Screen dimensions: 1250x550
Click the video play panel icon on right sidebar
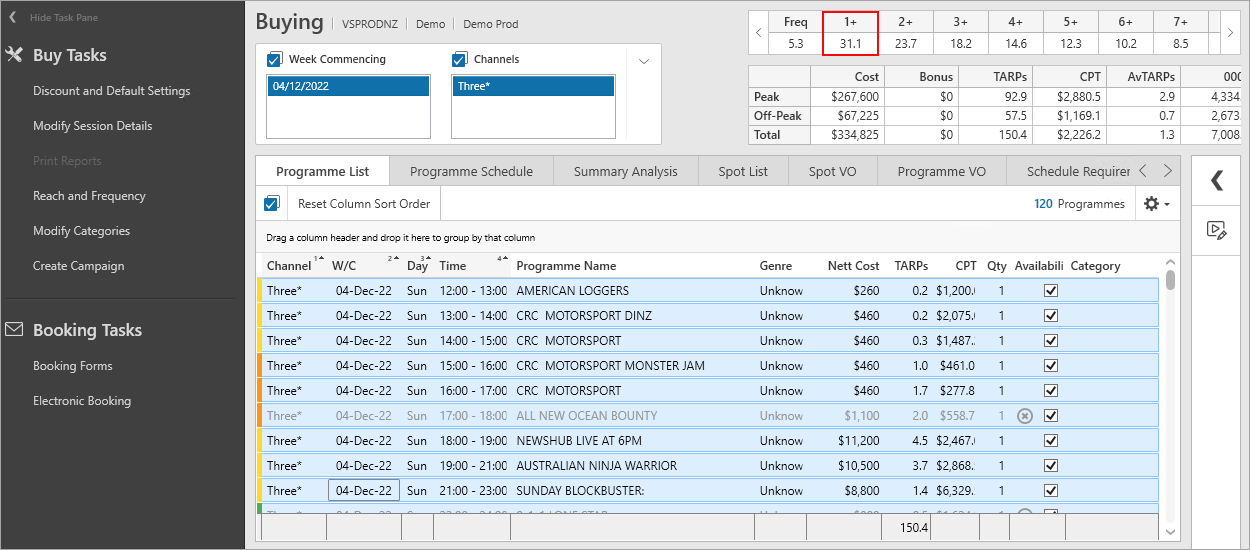pos(1216,229)
